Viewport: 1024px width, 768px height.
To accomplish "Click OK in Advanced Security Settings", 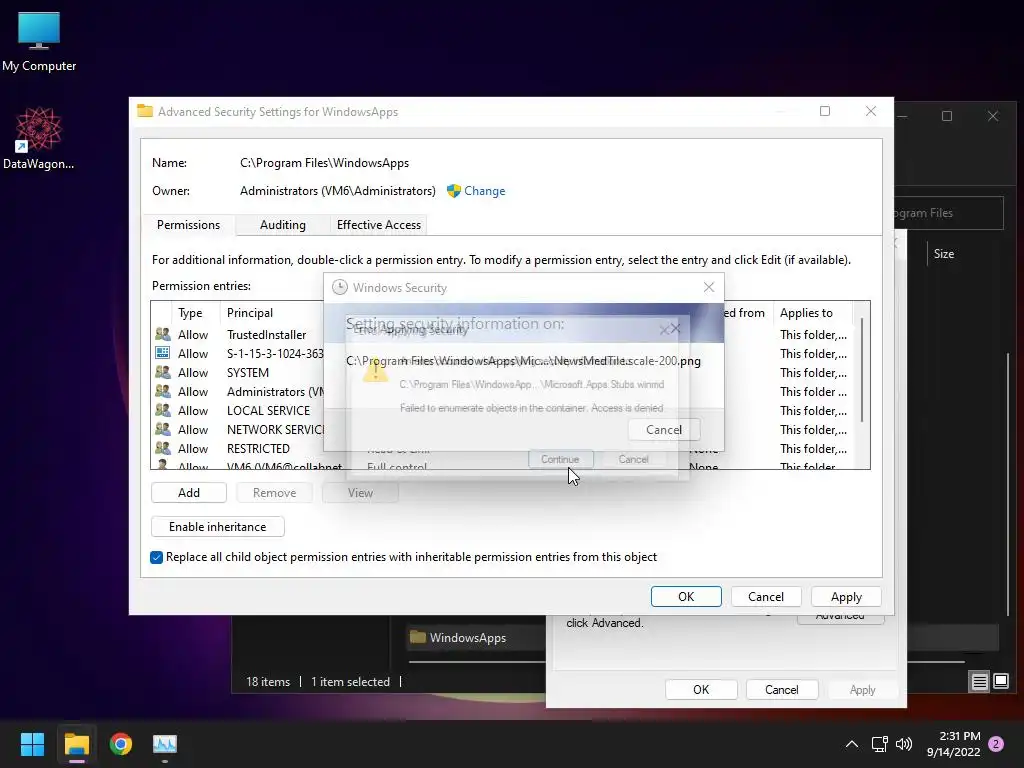I will tap(686, 596).
